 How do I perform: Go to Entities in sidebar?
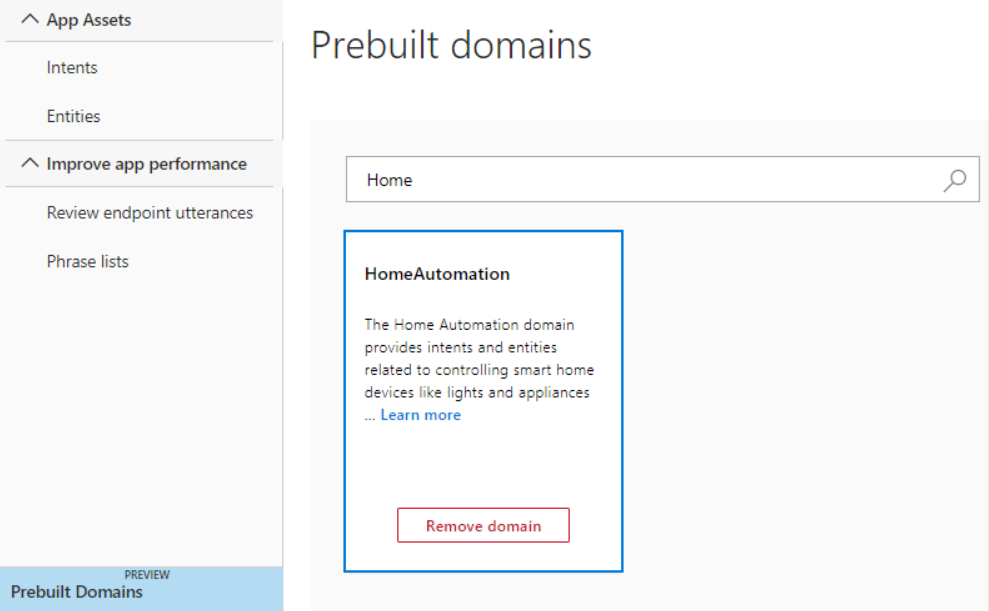coord(73,116)
